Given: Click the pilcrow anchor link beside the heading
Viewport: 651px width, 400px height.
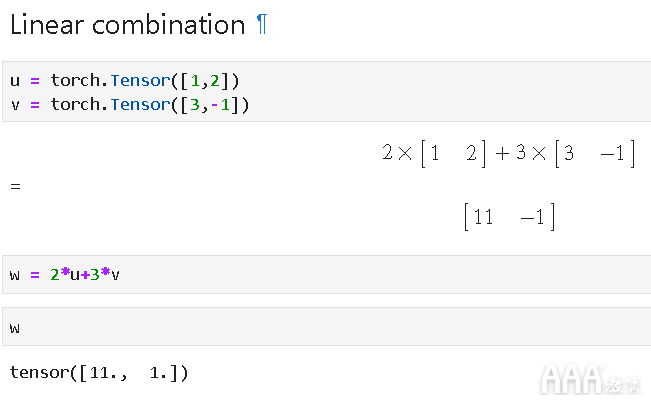Looking at the screenshot, I should coord(262,24).
